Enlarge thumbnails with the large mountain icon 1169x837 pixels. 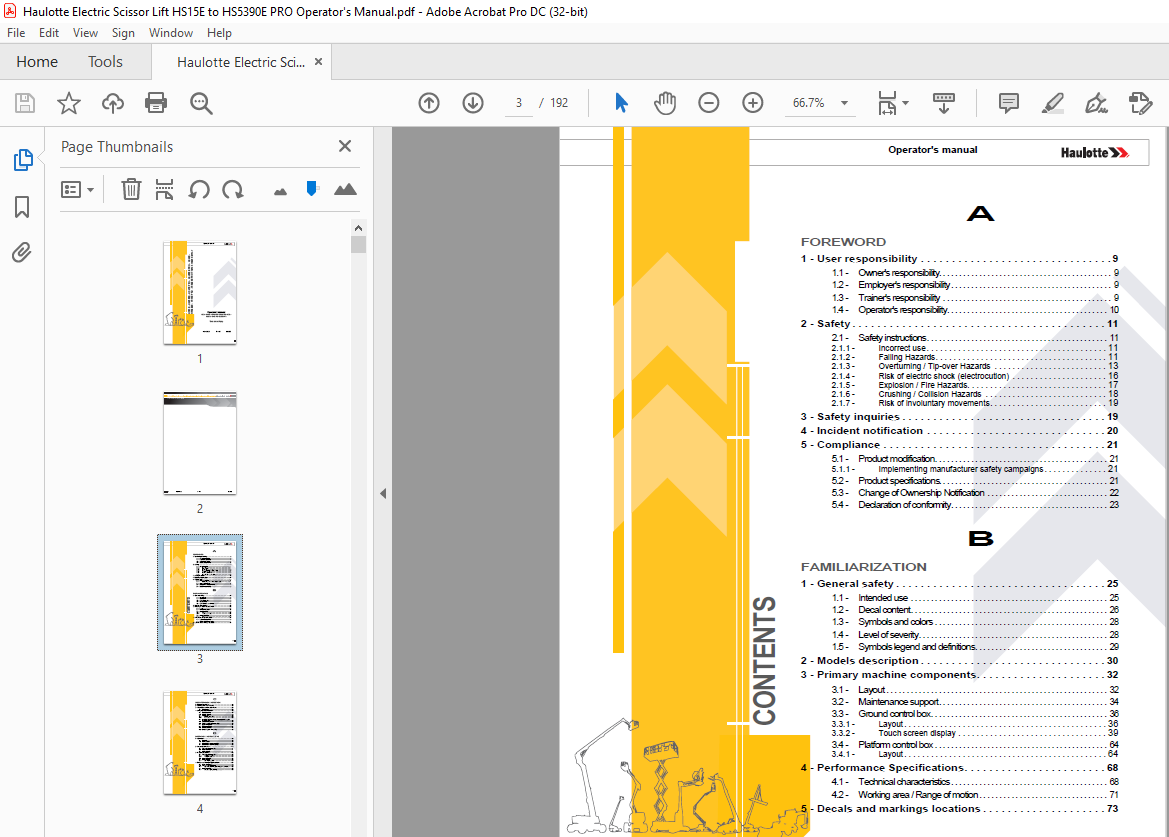tap(345, 189)
